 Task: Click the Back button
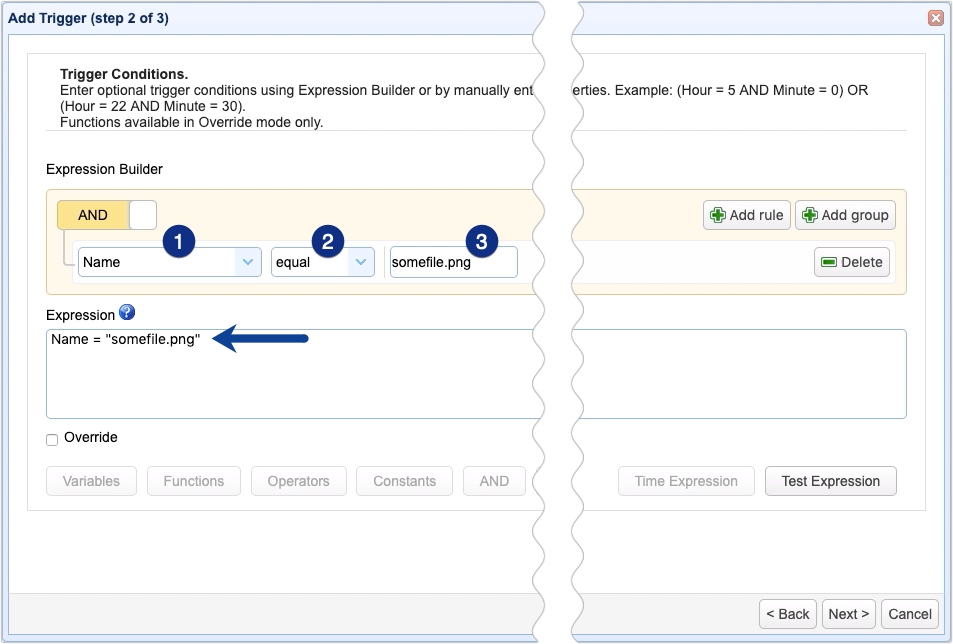(787, 614)
